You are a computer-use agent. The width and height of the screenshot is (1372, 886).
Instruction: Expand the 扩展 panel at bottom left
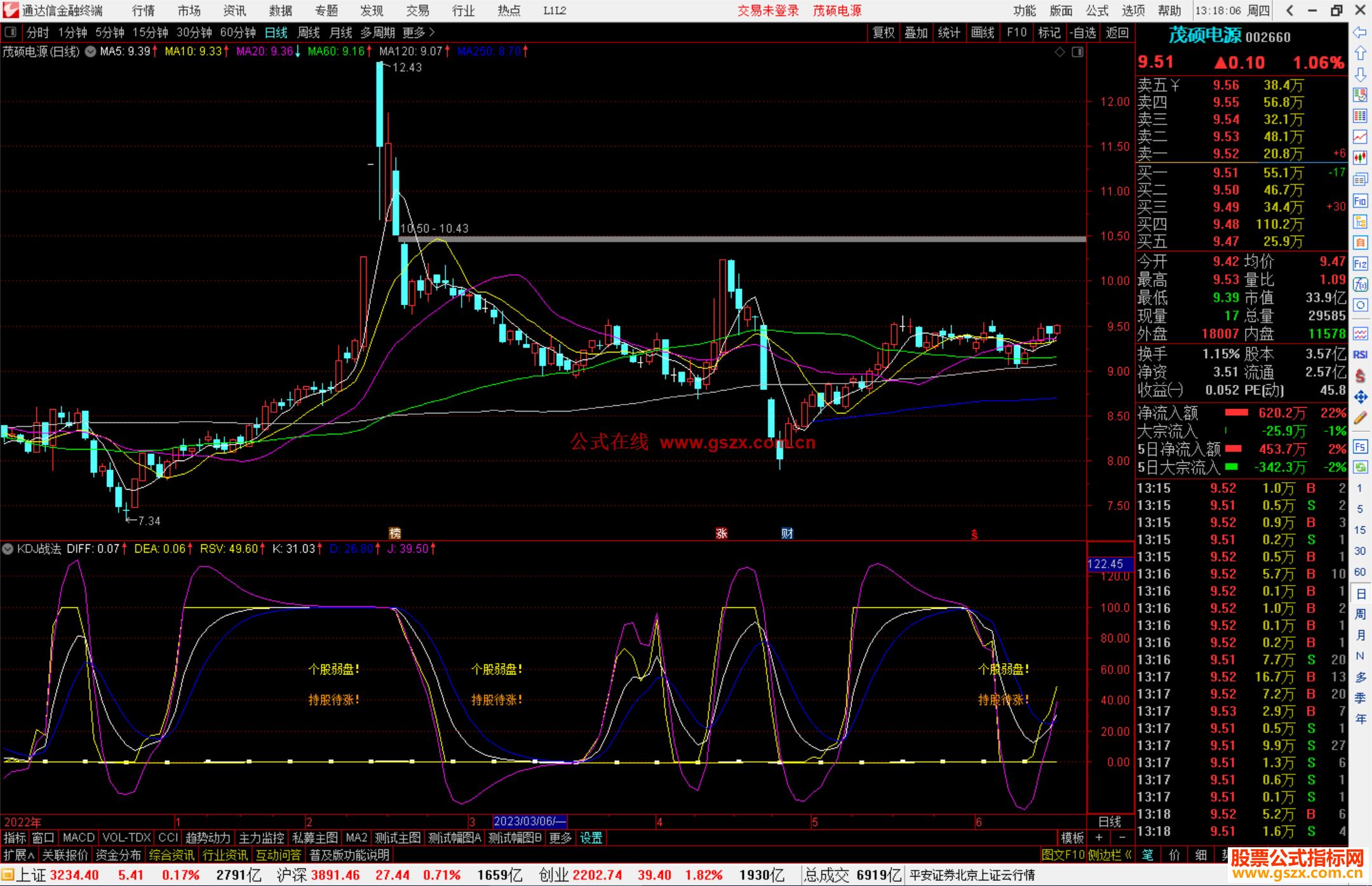click(19, 855)
